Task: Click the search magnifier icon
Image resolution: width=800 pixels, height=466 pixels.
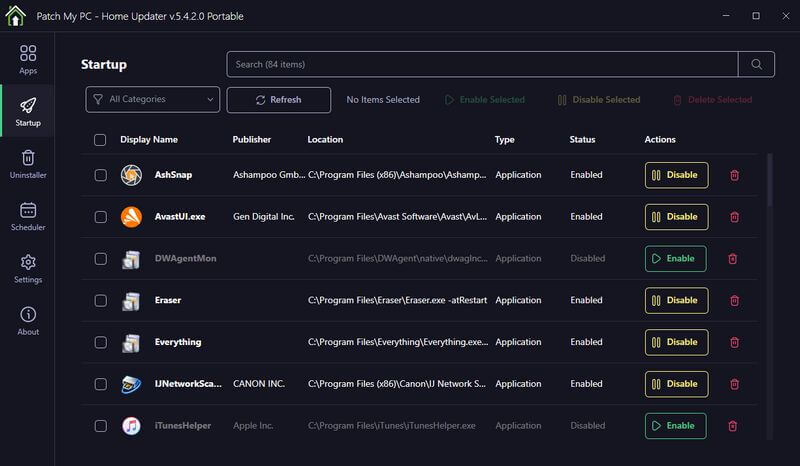Action: point(756,65)
